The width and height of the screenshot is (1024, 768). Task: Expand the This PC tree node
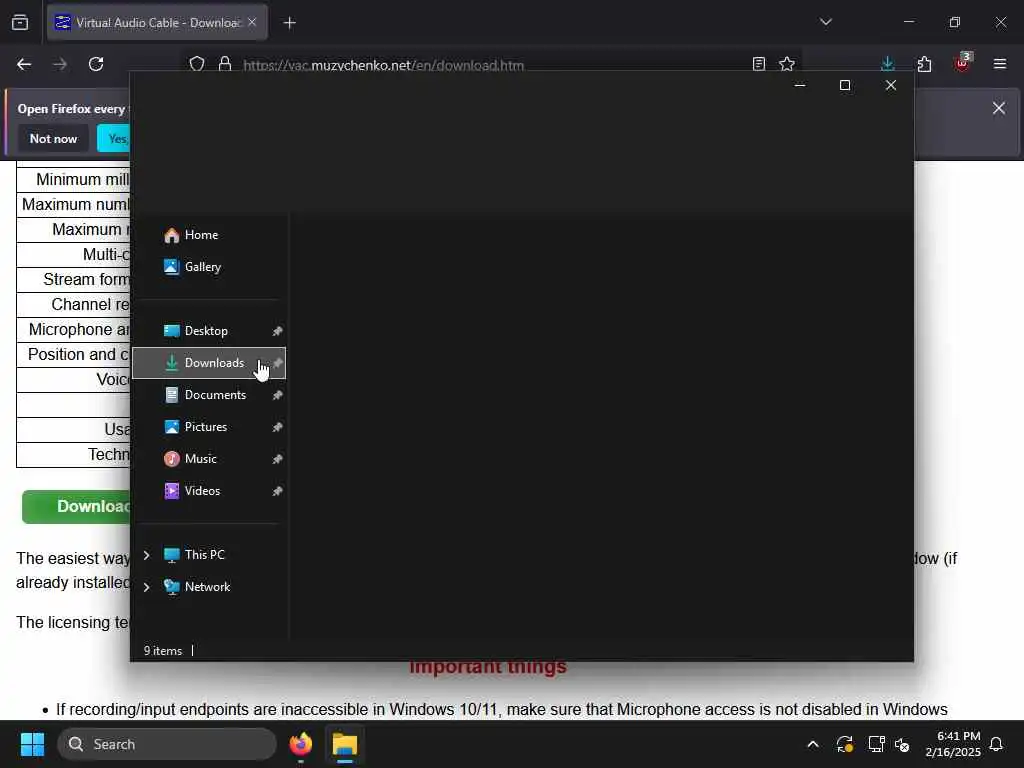[x=146, y=555]
